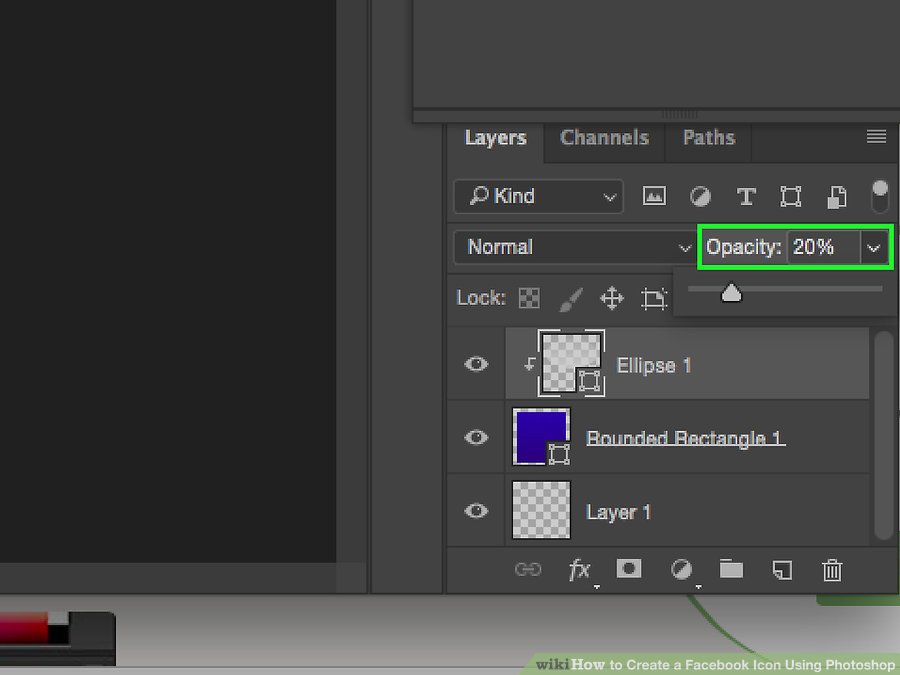Filter layers by adjustment layer icon
This screenshot has width=900, height=675.
(x=700, y=196)
